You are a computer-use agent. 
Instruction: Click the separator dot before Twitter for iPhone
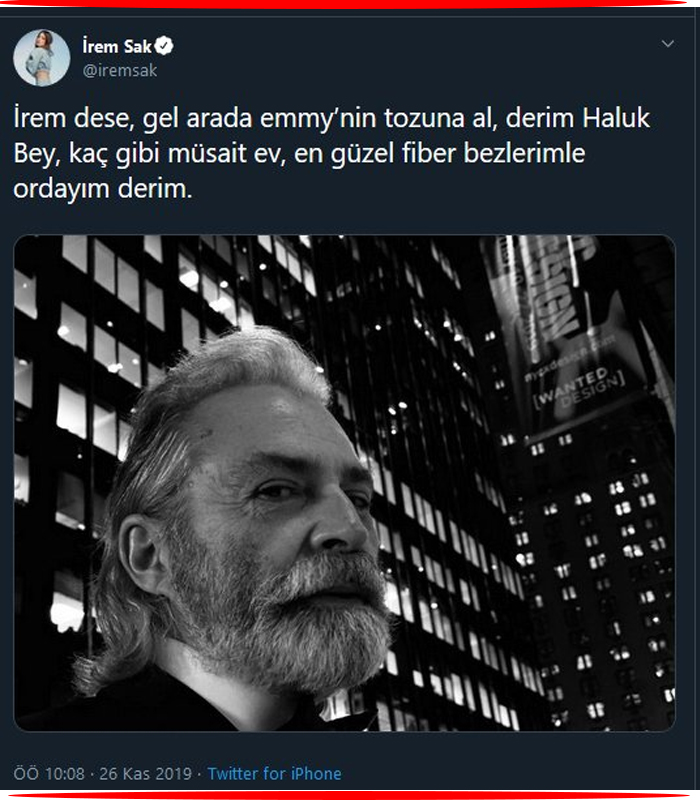(x=199, y=773)
